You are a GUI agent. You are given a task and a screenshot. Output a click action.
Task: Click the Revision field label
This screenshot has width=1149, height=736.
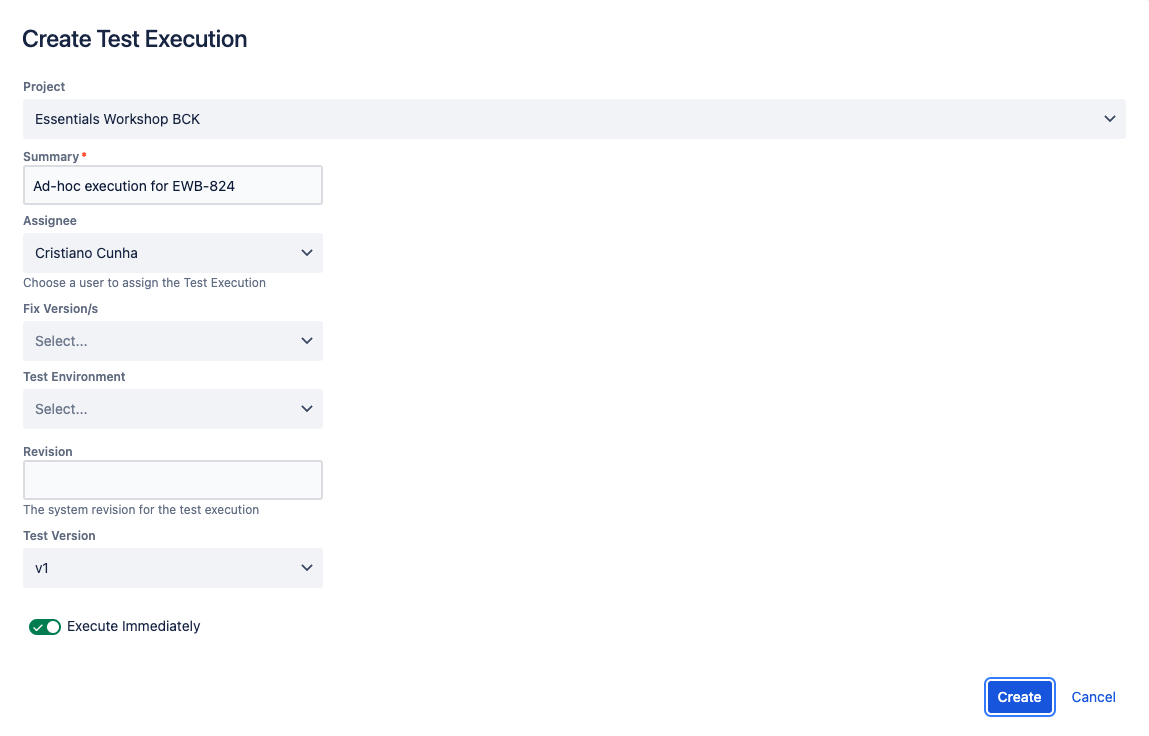click(x=48, y=452)
